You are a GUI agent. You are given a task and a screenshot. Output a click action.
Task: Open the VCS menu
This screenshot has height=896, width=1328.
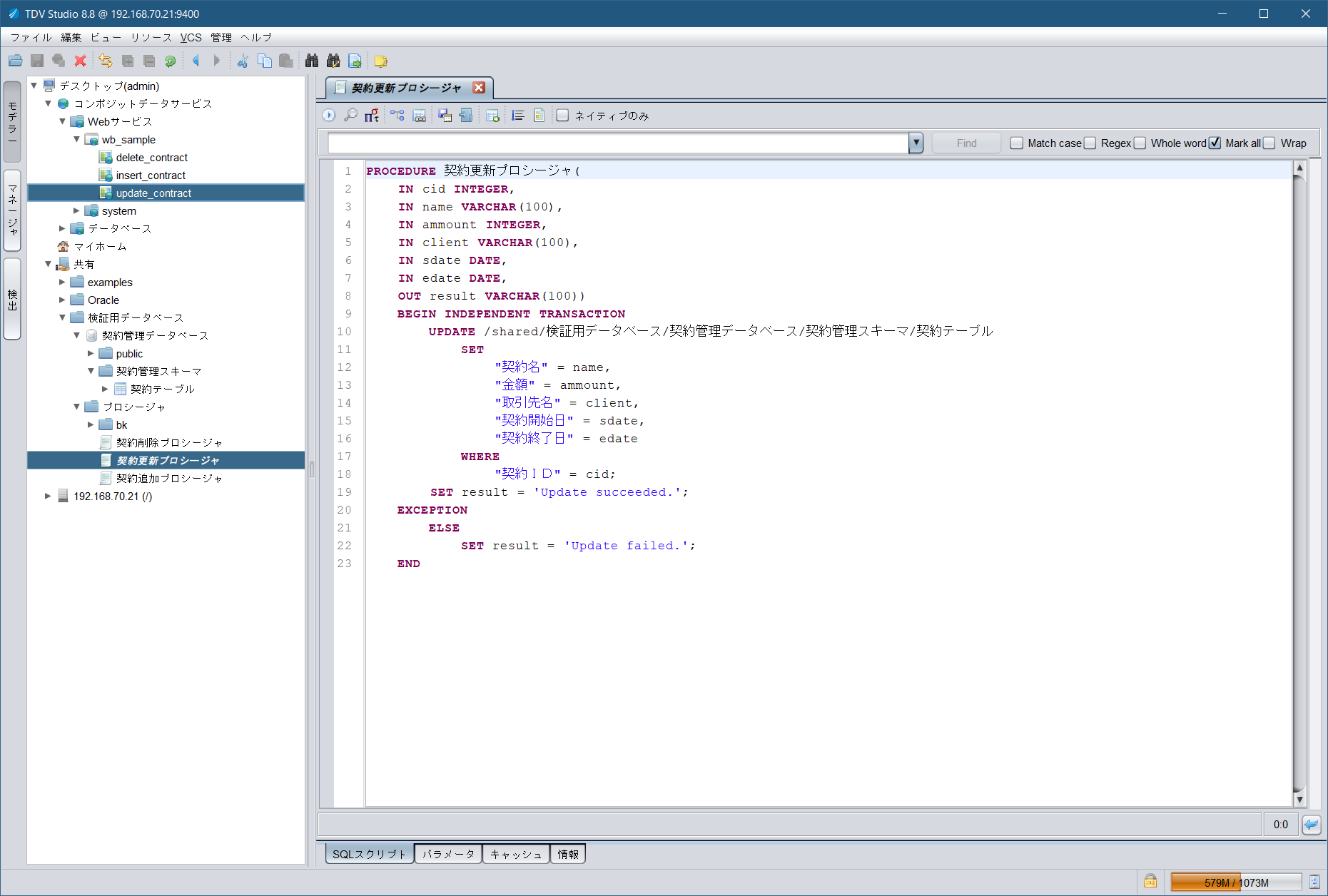tap(191, 37)
